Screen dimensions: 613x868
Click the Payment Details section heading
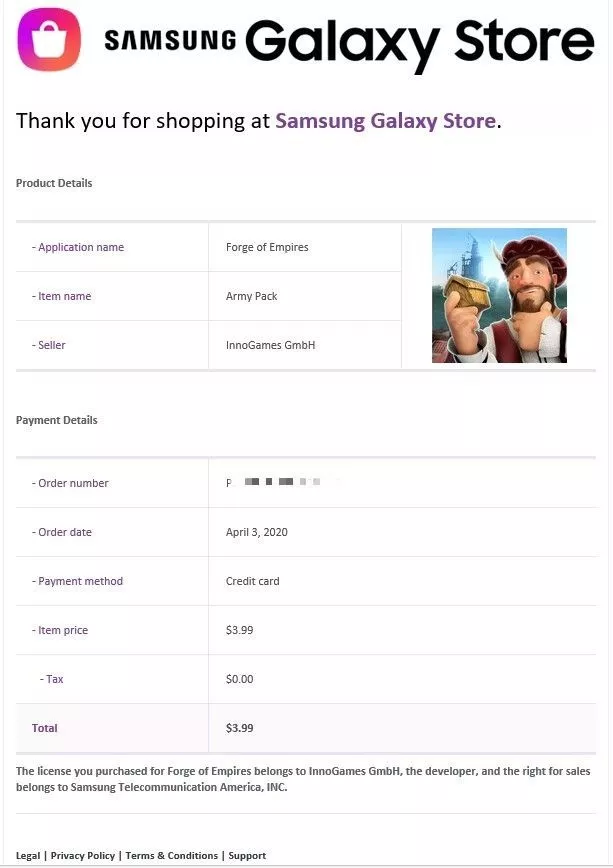tap(56, 420)
